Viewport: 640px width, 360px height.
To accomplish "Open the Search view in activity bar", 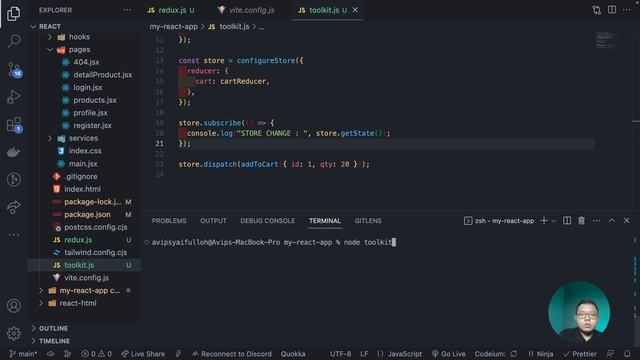I will click(x=14, y=40).
